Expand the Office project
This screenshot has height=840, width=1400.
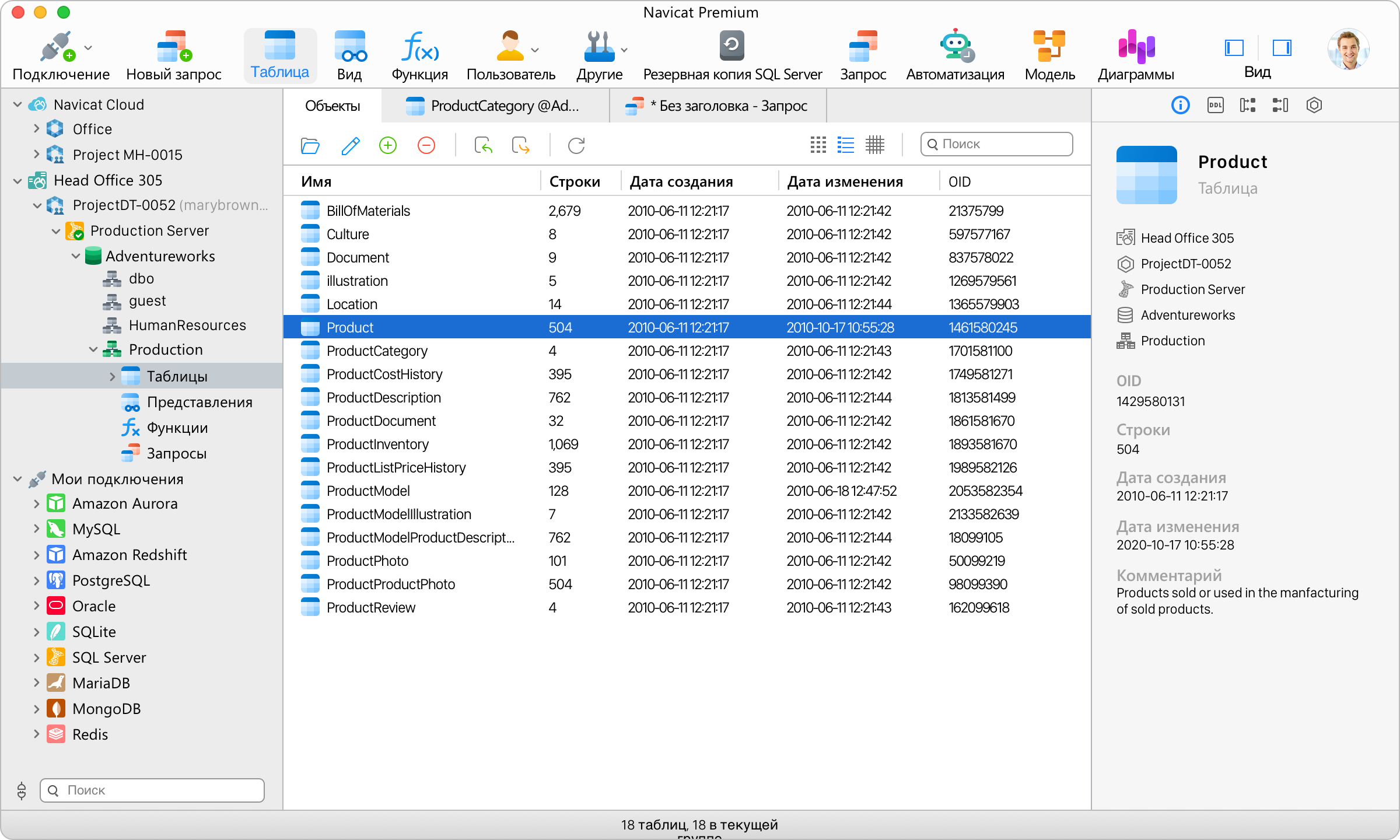(x=36, y=128)
